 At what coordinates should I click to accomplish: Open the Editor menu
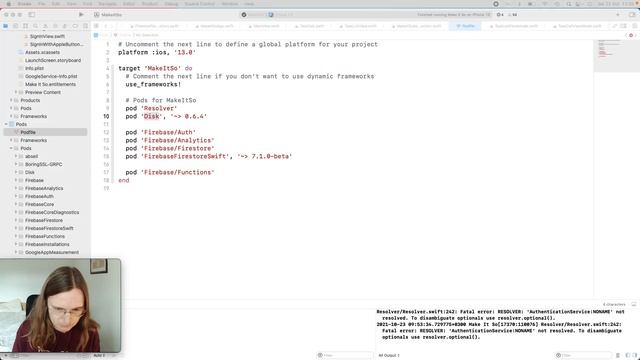(x=129, y=4)
